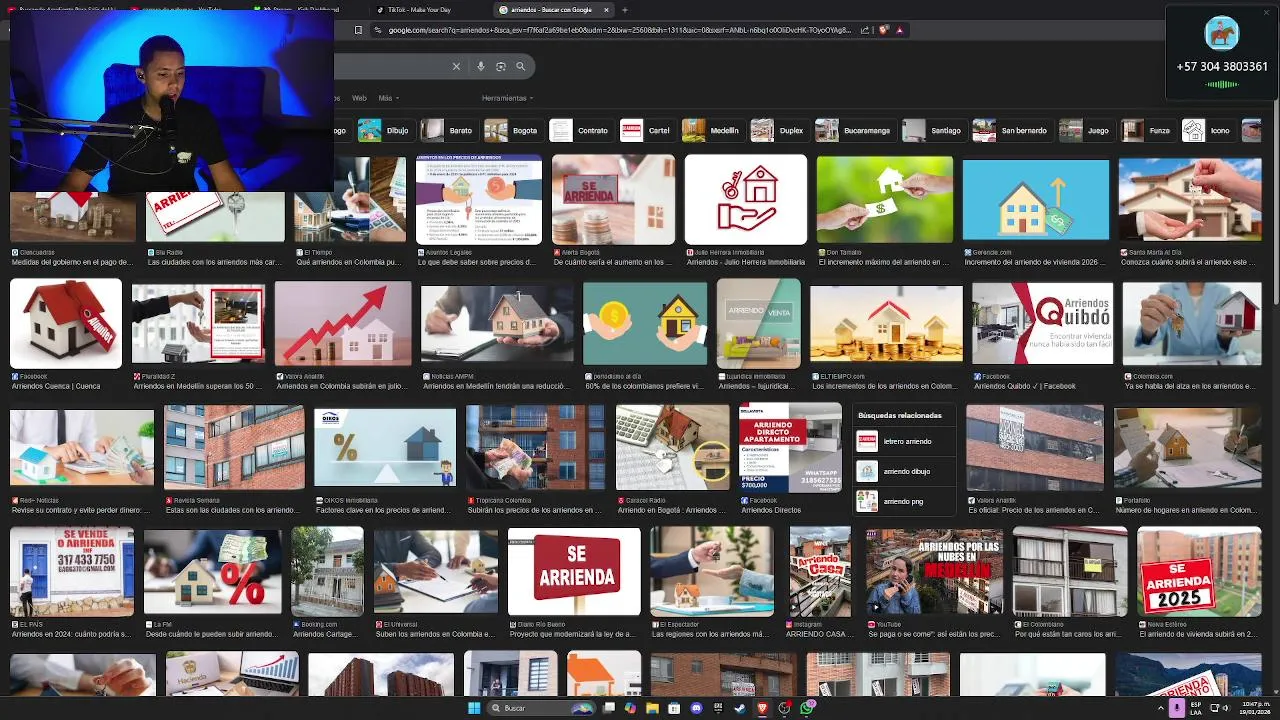Filter images by the Contrato chip
This screenshot has width=1280, height=720.
pos(580,131)
